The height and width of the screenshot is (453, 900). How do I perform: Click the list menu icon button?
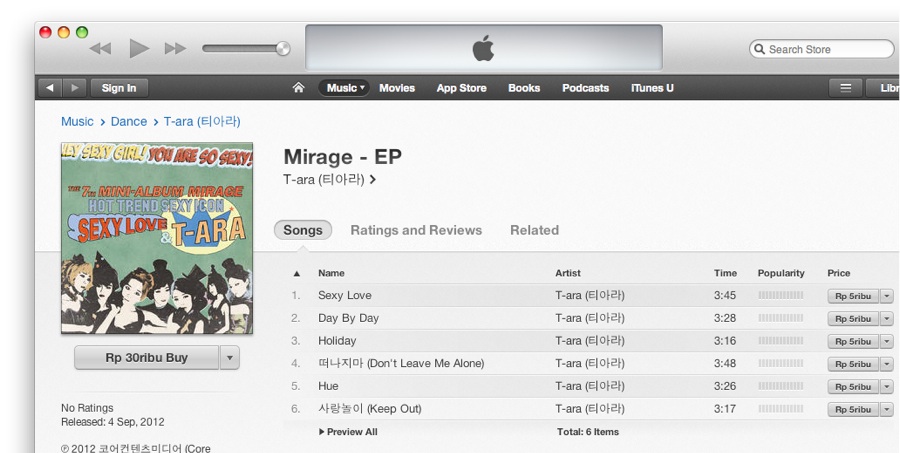click(x=845, y=88)
